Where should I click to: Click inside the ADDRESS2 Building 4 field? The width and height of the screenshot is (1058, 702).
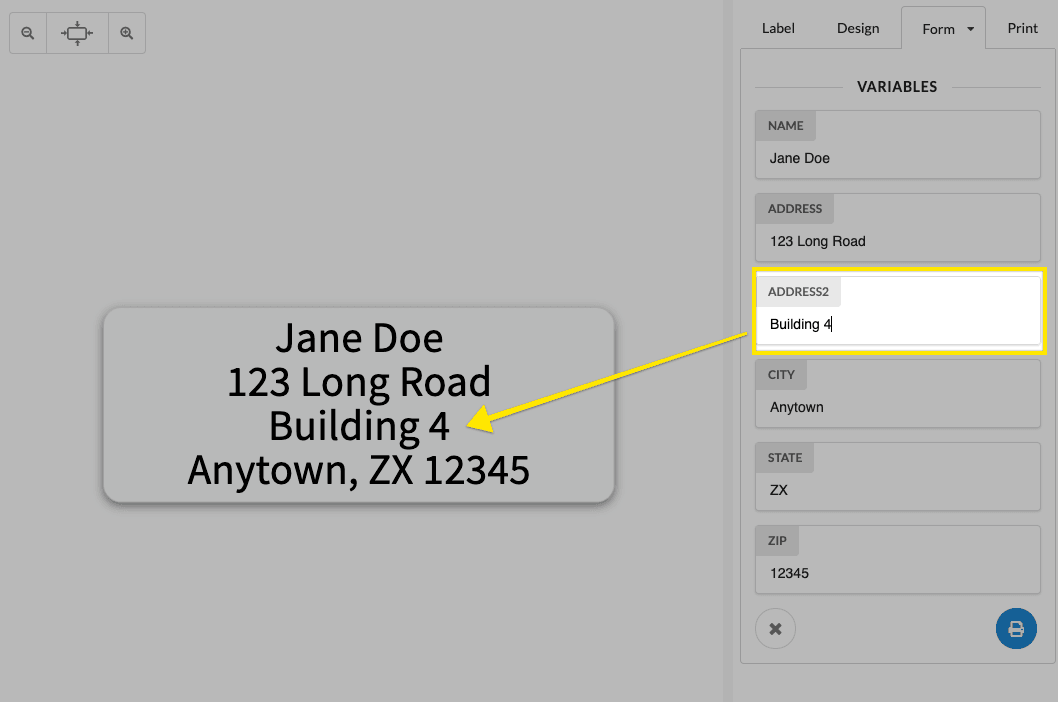[897, 324]
